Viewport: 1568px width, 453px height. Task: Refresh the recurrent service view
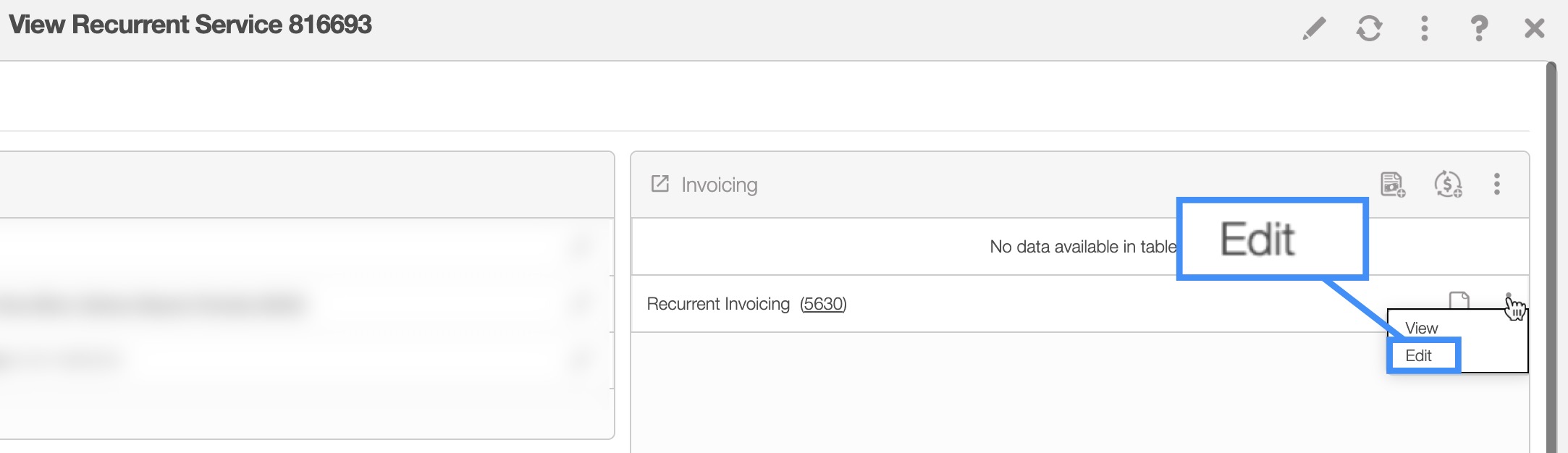click(x=1369, y=28)
